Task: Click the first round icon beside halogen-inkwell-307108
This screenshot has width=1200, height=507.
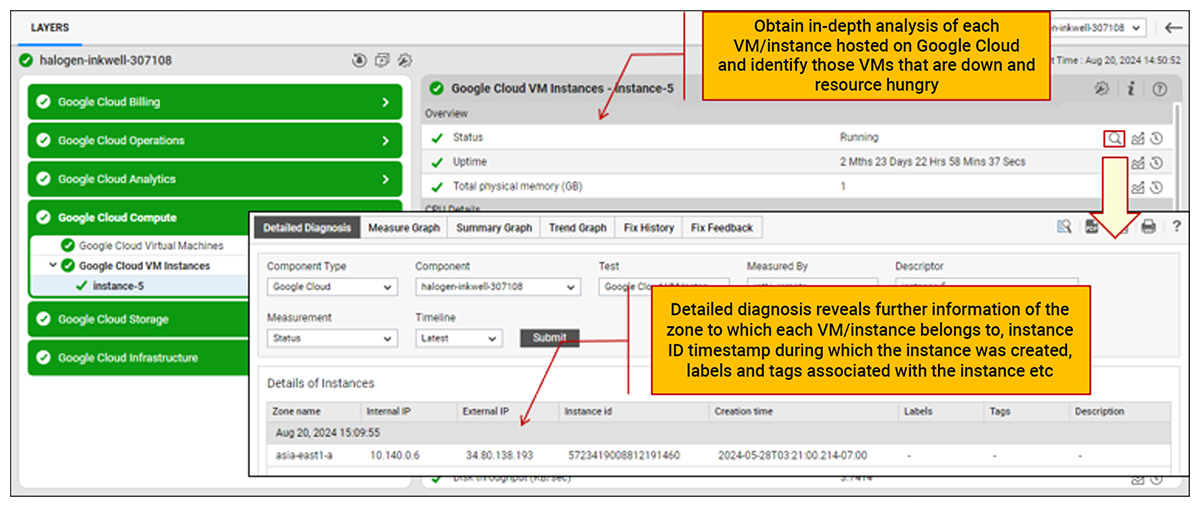Action: pyautogui.click(x=360, y=60)
